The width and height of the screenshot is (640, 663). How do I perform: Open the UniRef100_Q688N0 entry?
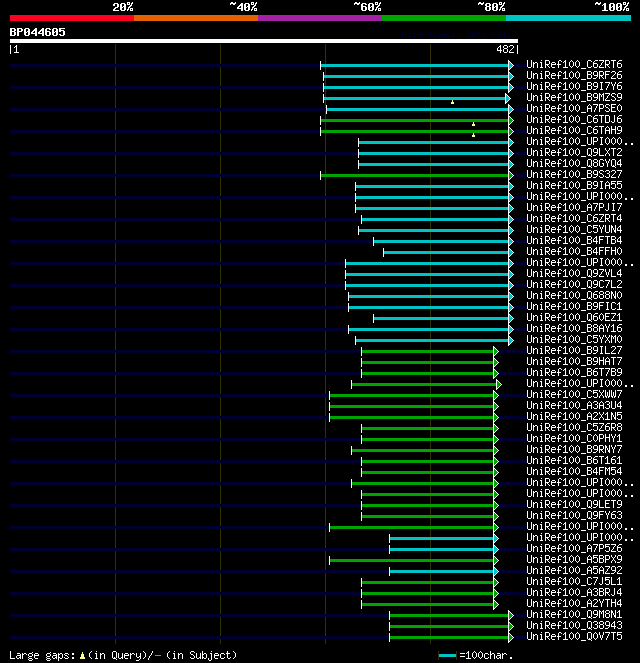tap(574, 295)
